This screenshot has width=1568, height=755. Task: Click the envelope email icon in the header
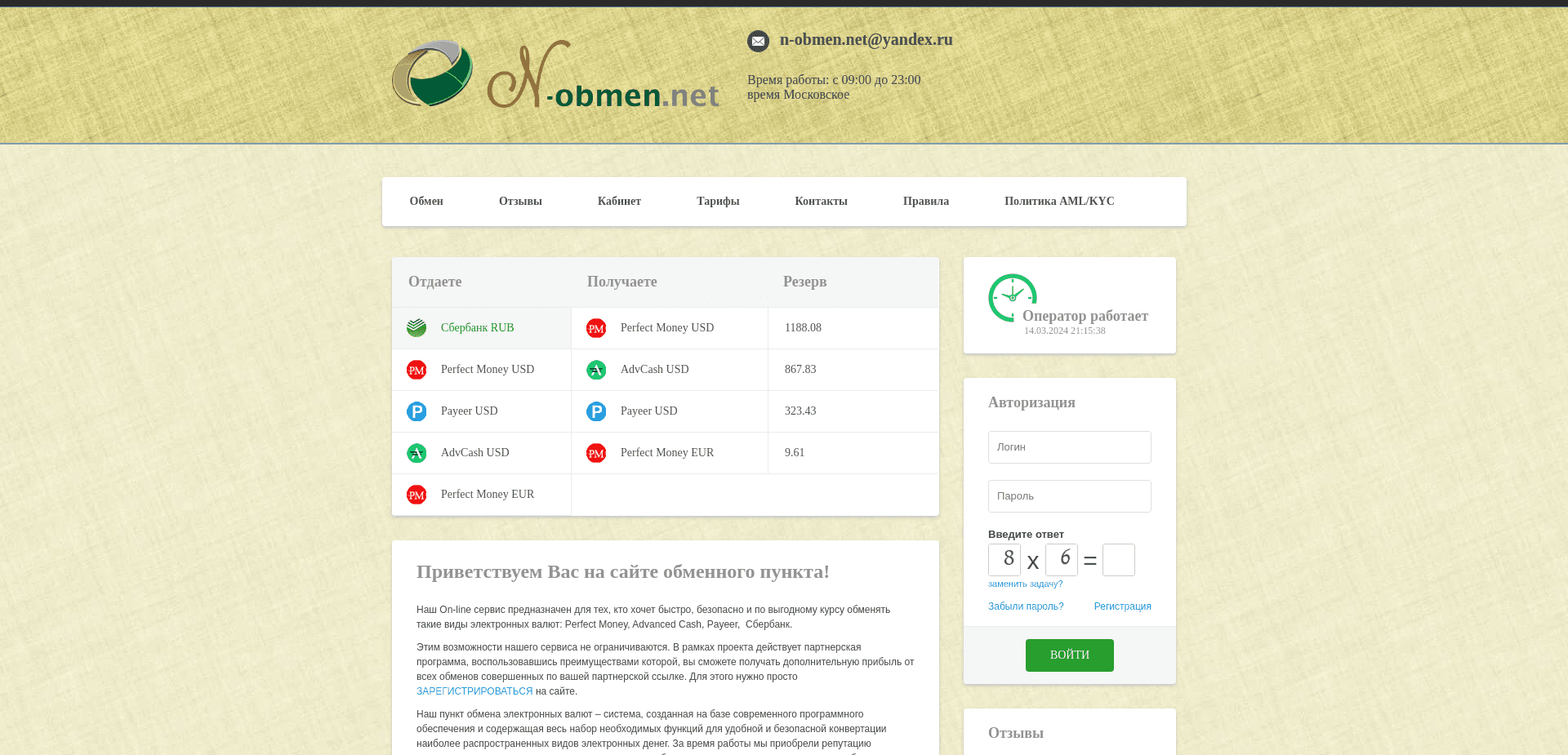(x=759, y=41)
